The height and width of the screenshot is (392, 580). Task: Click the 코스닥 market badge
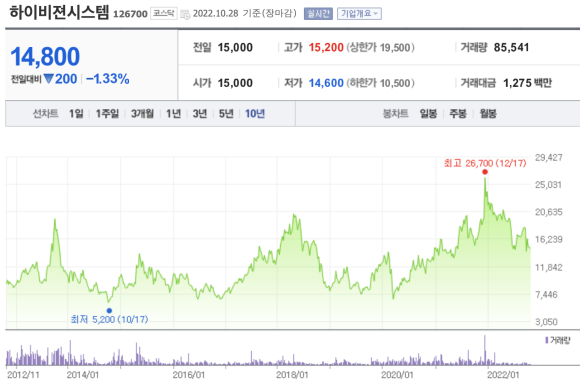(163, 13)
